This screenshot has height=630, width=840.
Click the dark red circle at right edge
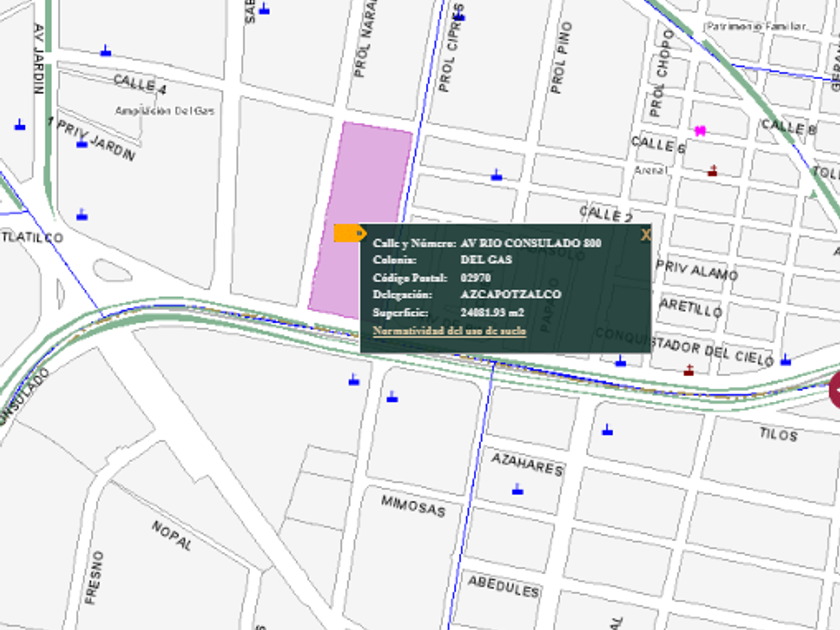pos(834,389)
